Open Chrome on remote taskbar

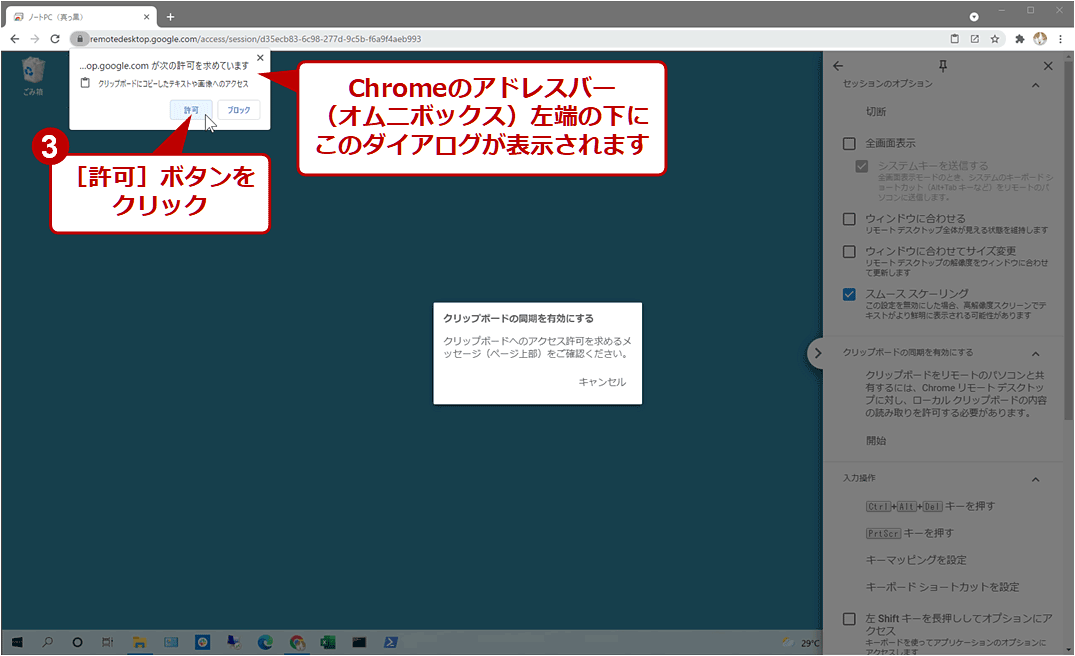coord(297,642)
